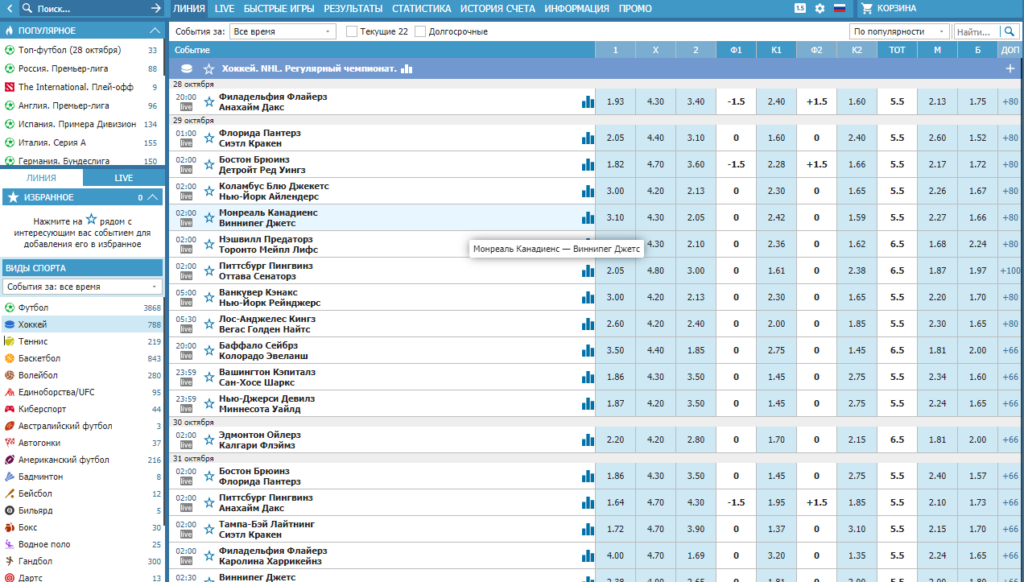Select Американский футбол in sports list

(82, 460)
